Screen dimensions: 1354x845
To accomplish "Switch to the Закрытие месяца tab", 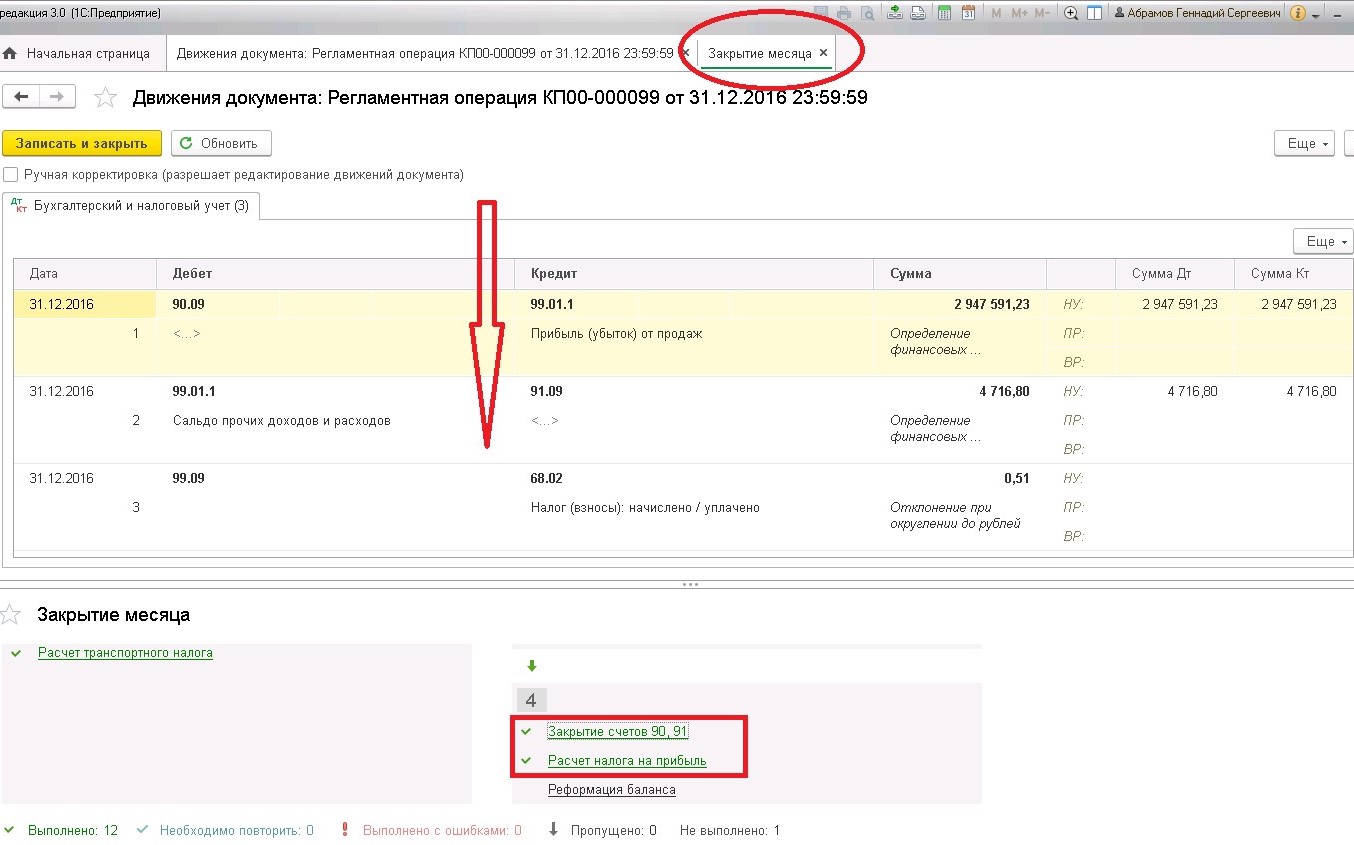I will point(760,53).
